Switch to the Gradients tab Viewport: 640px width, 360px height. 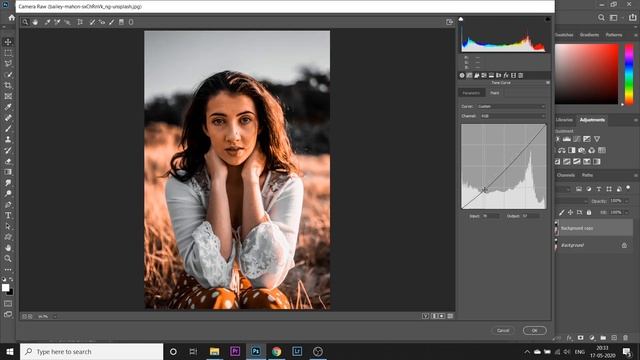[589, 35]
